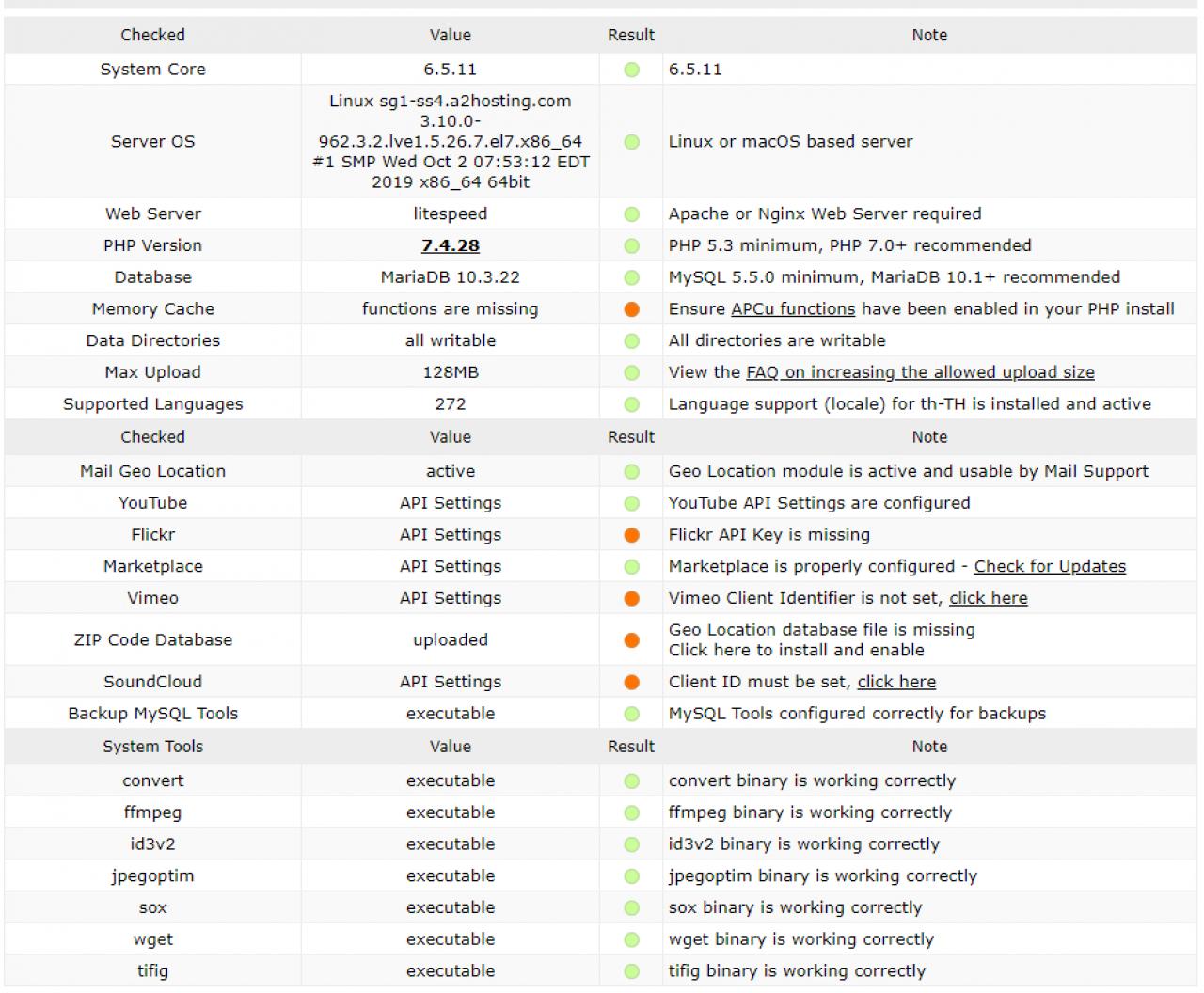The width and height of the screenshot is (1204, 993).
Task: Click the green ffmpeg status dot
Action: (x=631, y=812)
